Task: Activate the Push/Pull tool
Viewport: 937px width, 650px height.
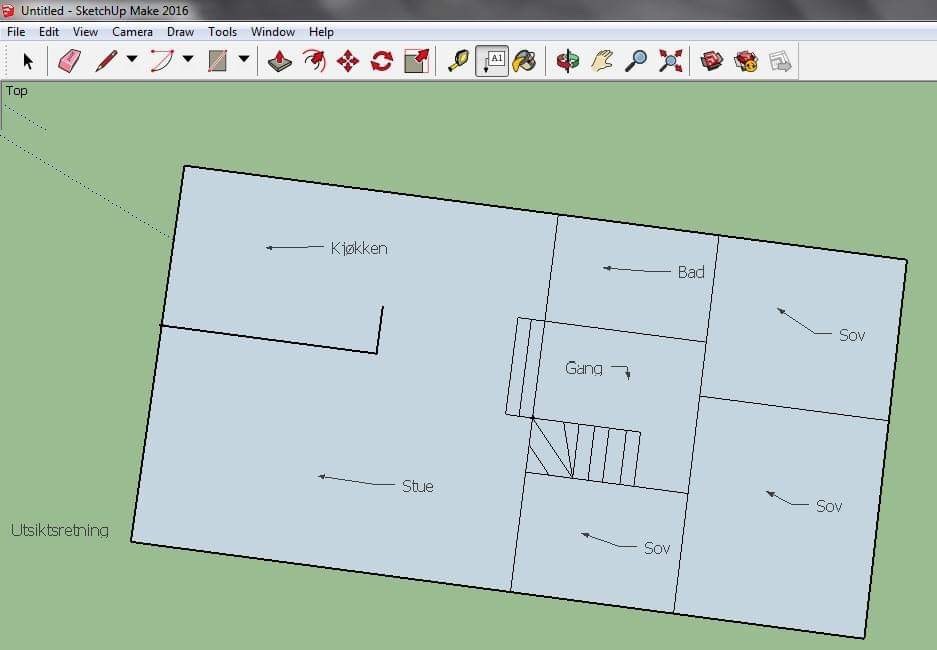Action: click(x=281, y=62)
